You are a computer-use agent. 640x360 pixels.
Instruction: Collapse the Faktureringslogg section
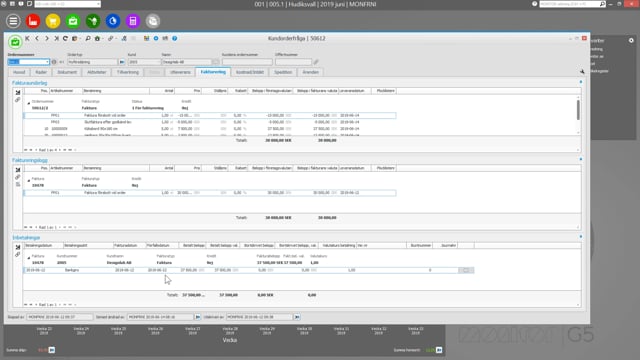click(x=581, y=159)
